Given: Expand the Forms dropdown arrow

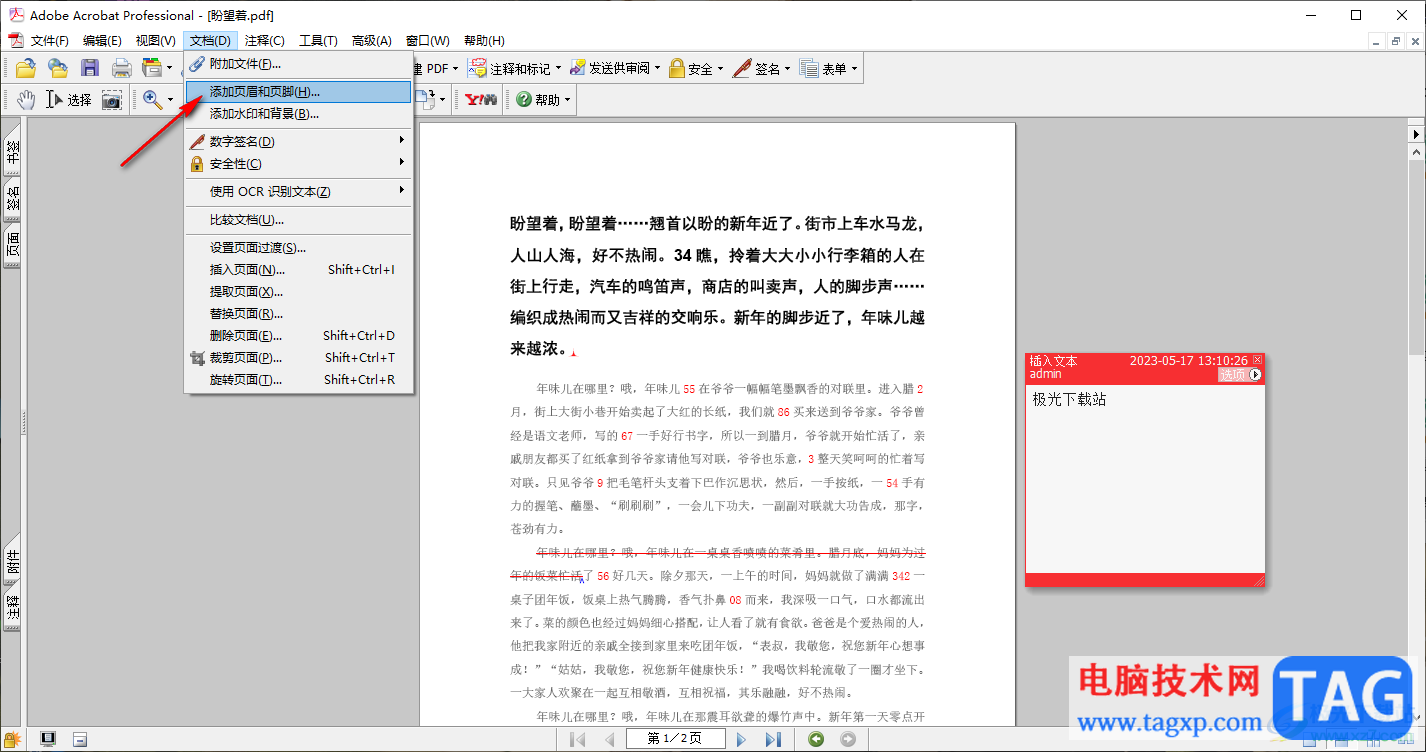Looking at the screenshot, I should pyautogui.click(x=854, y=68).
